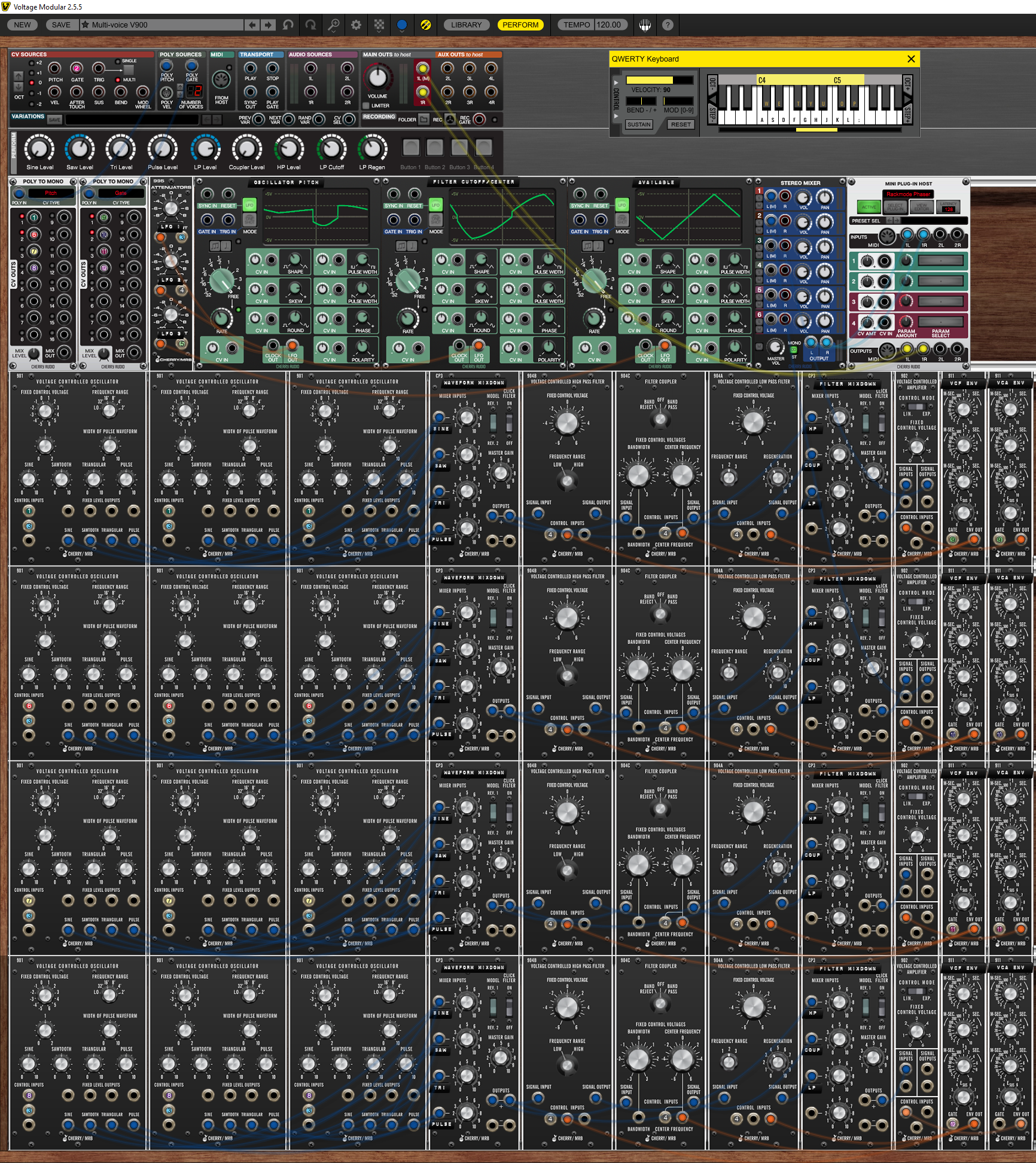The image size is (1036, 1163).
Task: Solo channel 1 on the Stereo Mixer
Action: (x=760, y=199)
